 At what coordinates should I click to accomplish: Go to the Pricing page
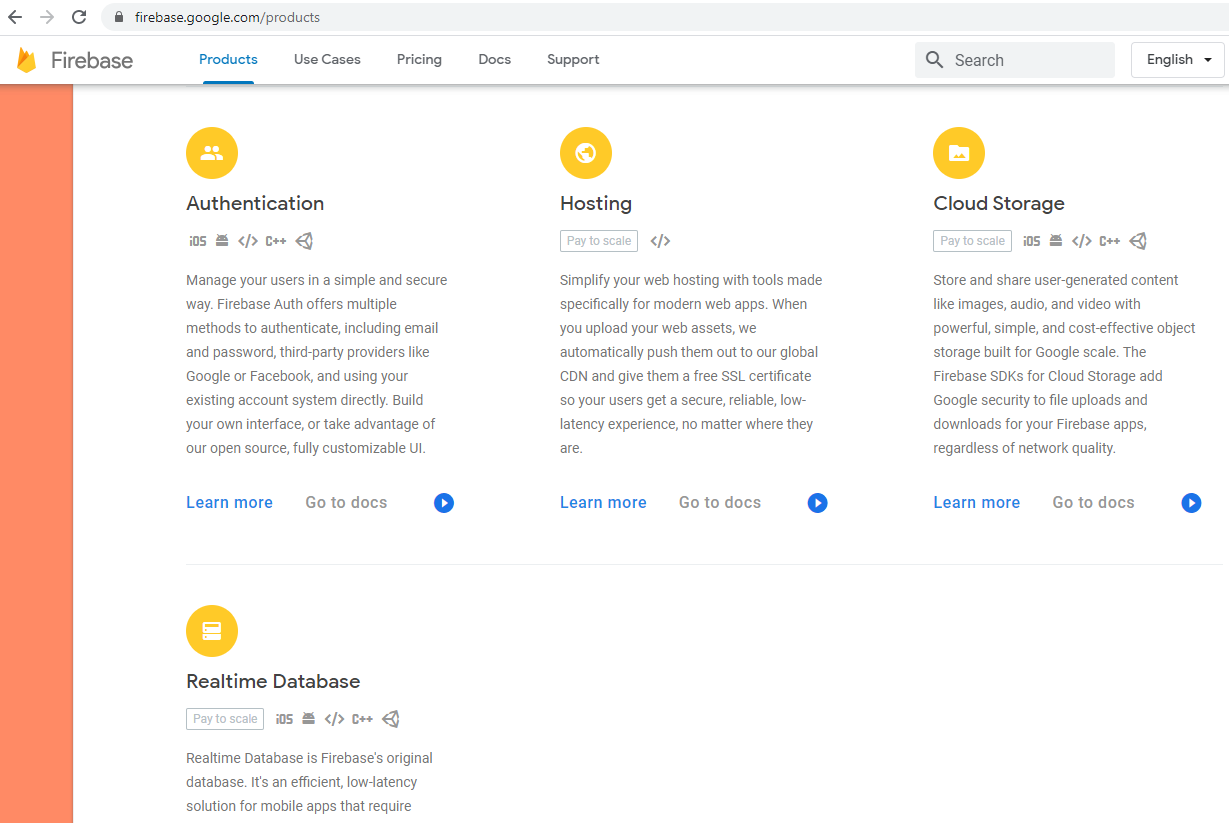pyautogui.click(x=419, y=60)
